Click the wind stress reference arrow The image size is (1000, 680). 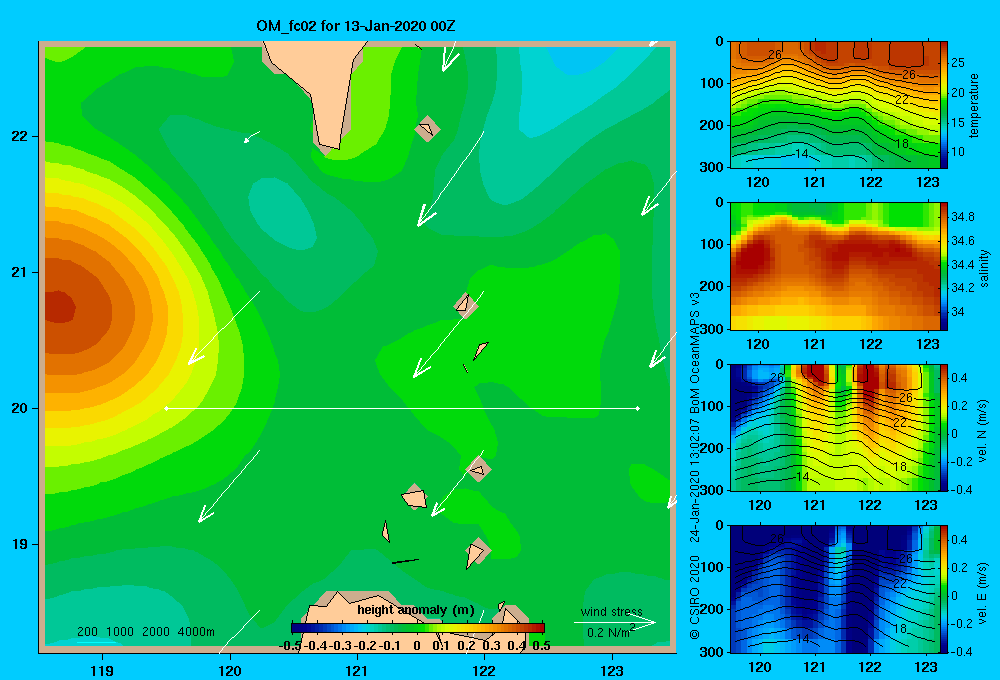[x=614, y=623]
